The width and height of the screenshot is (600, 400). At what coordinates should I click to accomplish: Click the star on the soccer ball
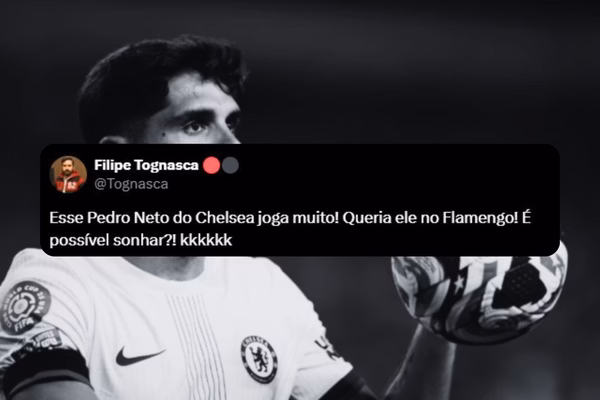458,283
